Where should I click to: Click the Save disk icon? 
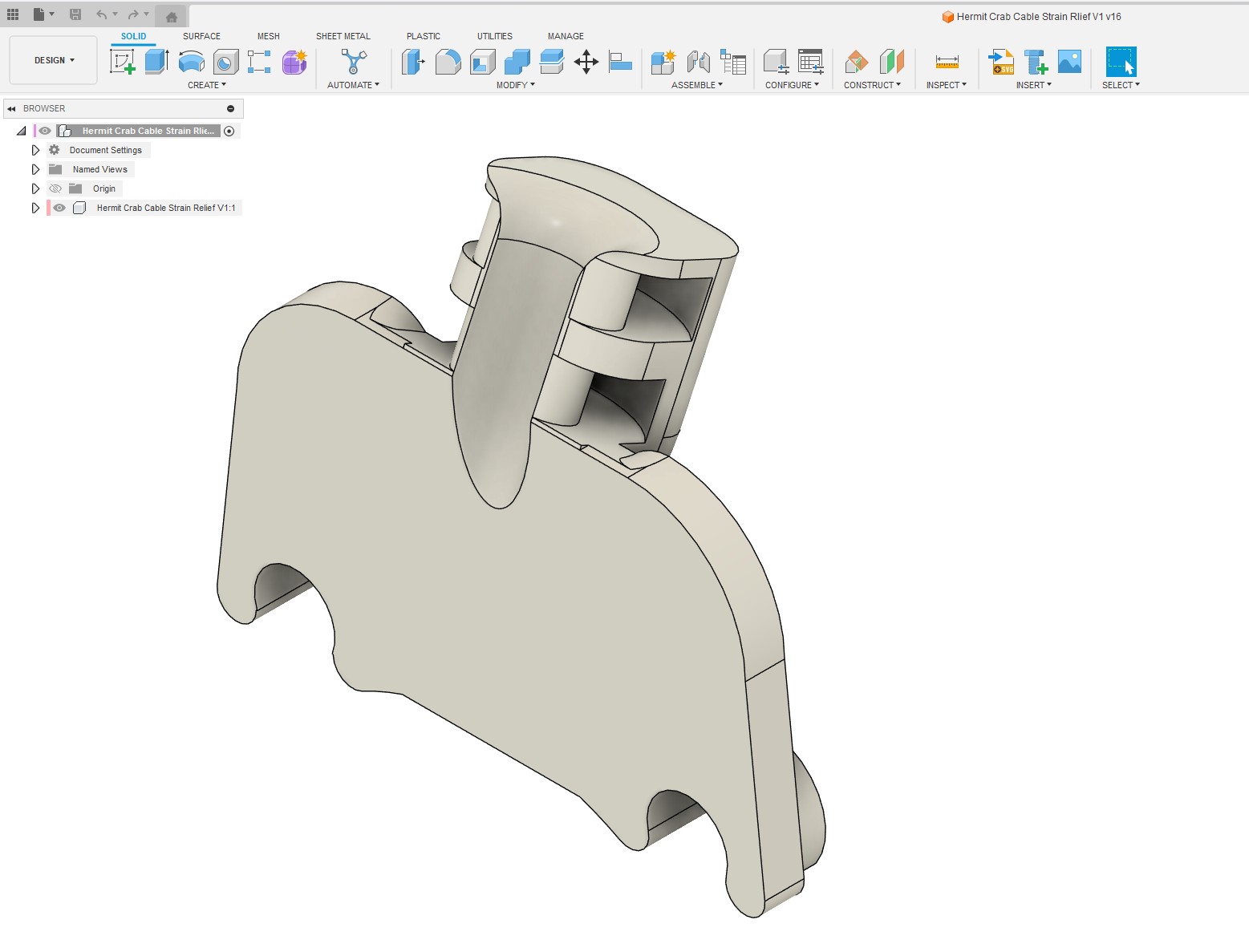pos(75,14)
